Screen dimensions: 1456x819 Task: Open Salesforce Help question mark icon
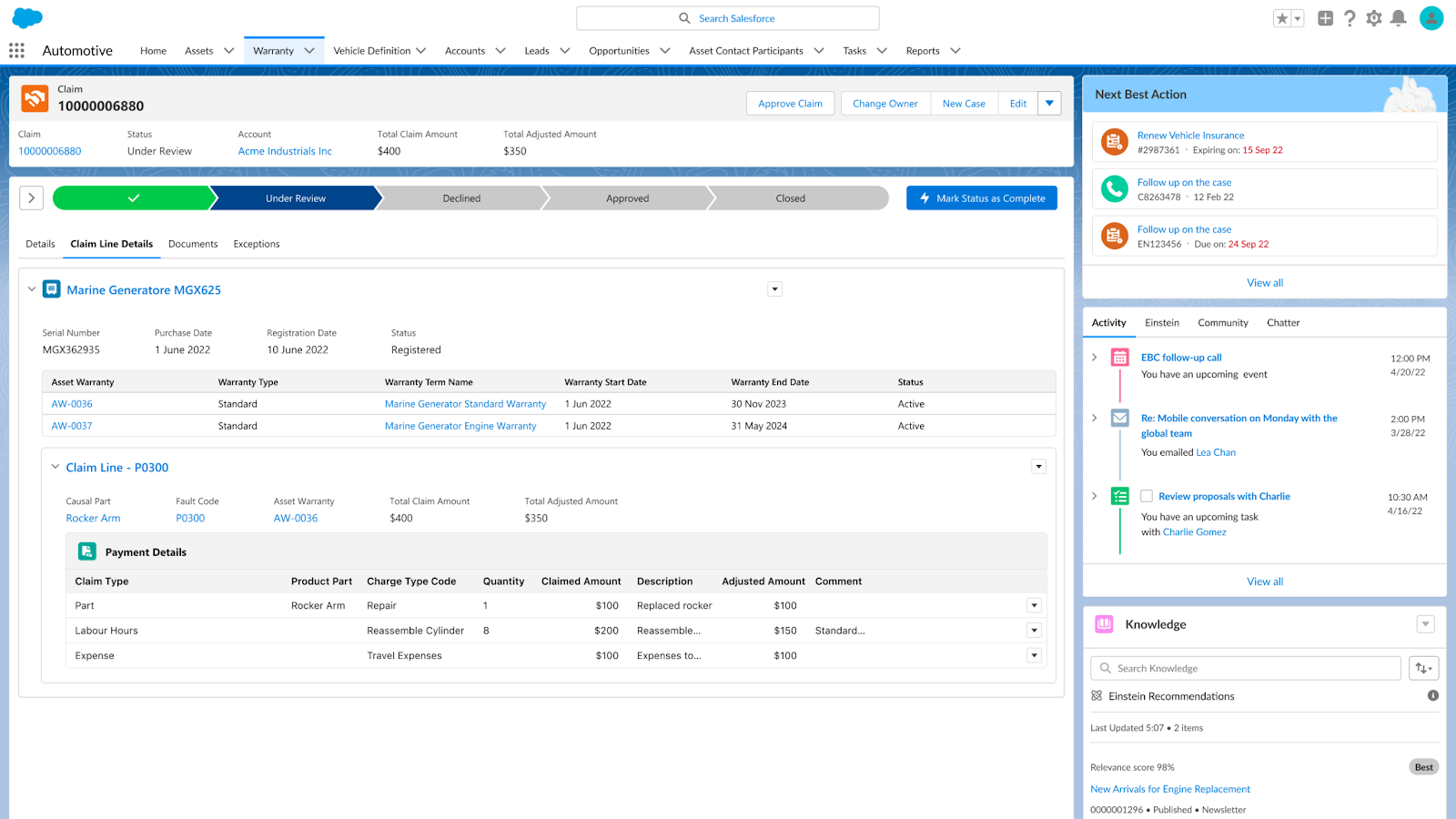click(1350, 18)
